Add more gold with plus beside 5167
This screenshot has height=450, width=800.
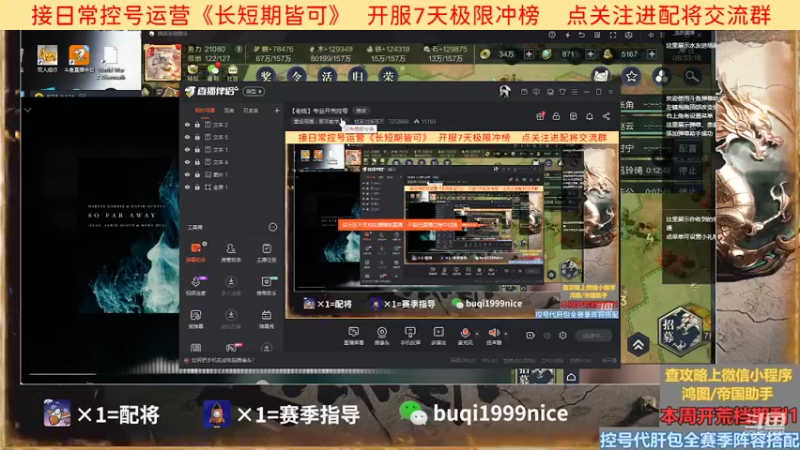tap(652, 54)
